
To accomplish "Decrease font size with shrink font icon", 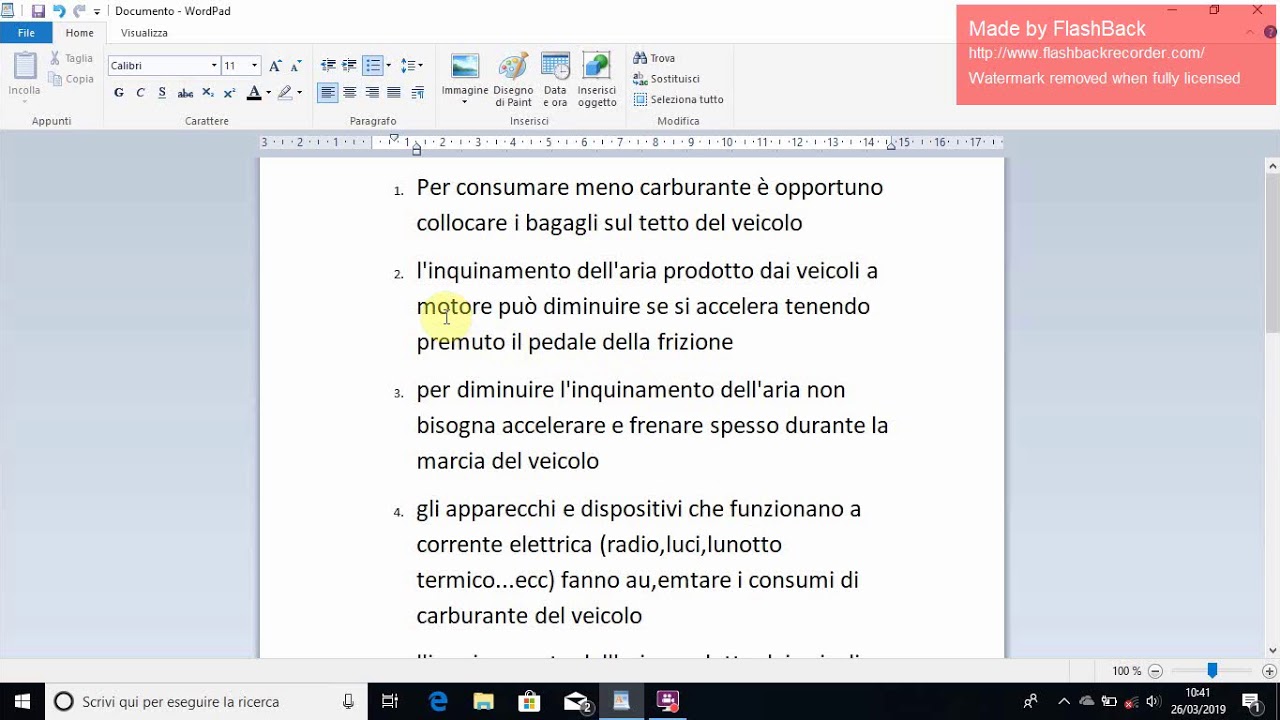I will pyautogui.click(x=295, y=66).
